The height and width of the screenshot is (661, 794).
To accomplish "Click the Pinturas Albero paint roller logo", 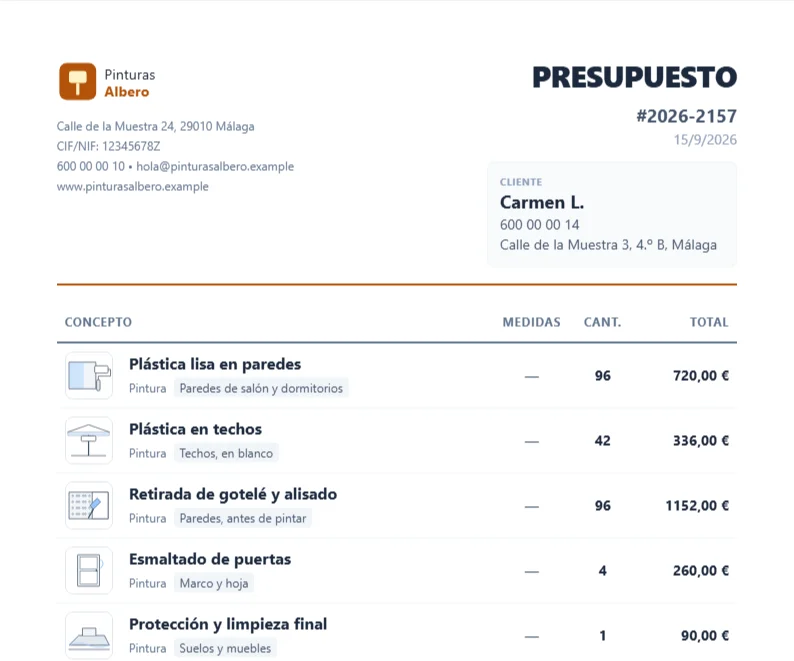I will 77,82.
